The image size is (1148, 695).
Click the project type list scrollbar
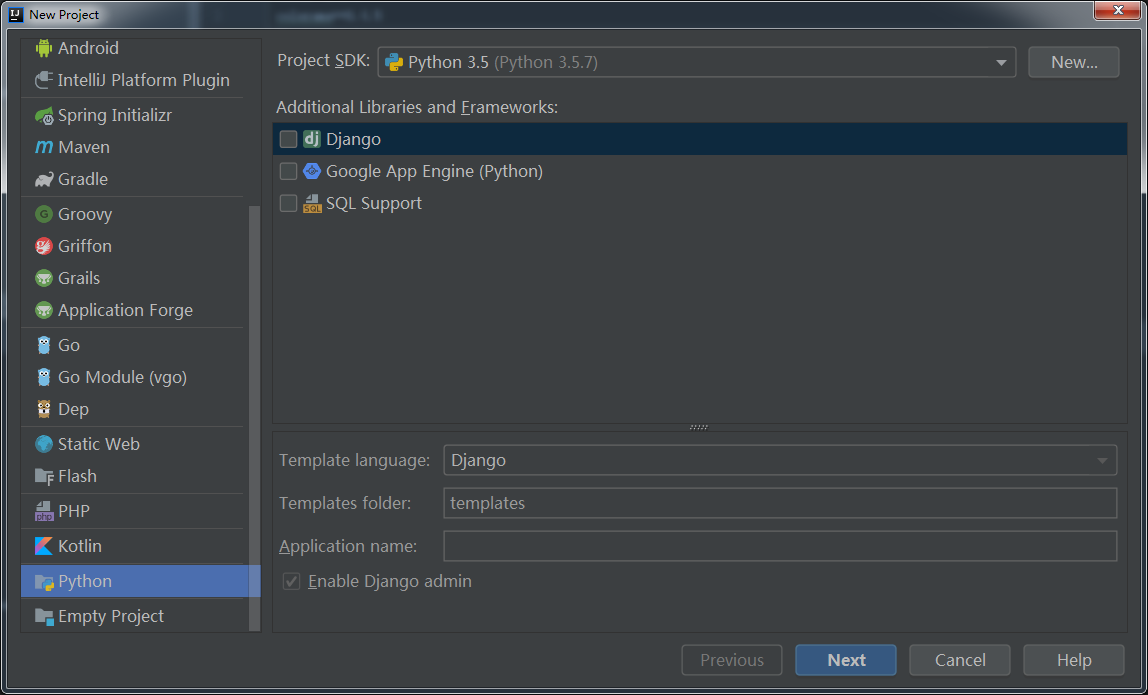coord(255,417)
